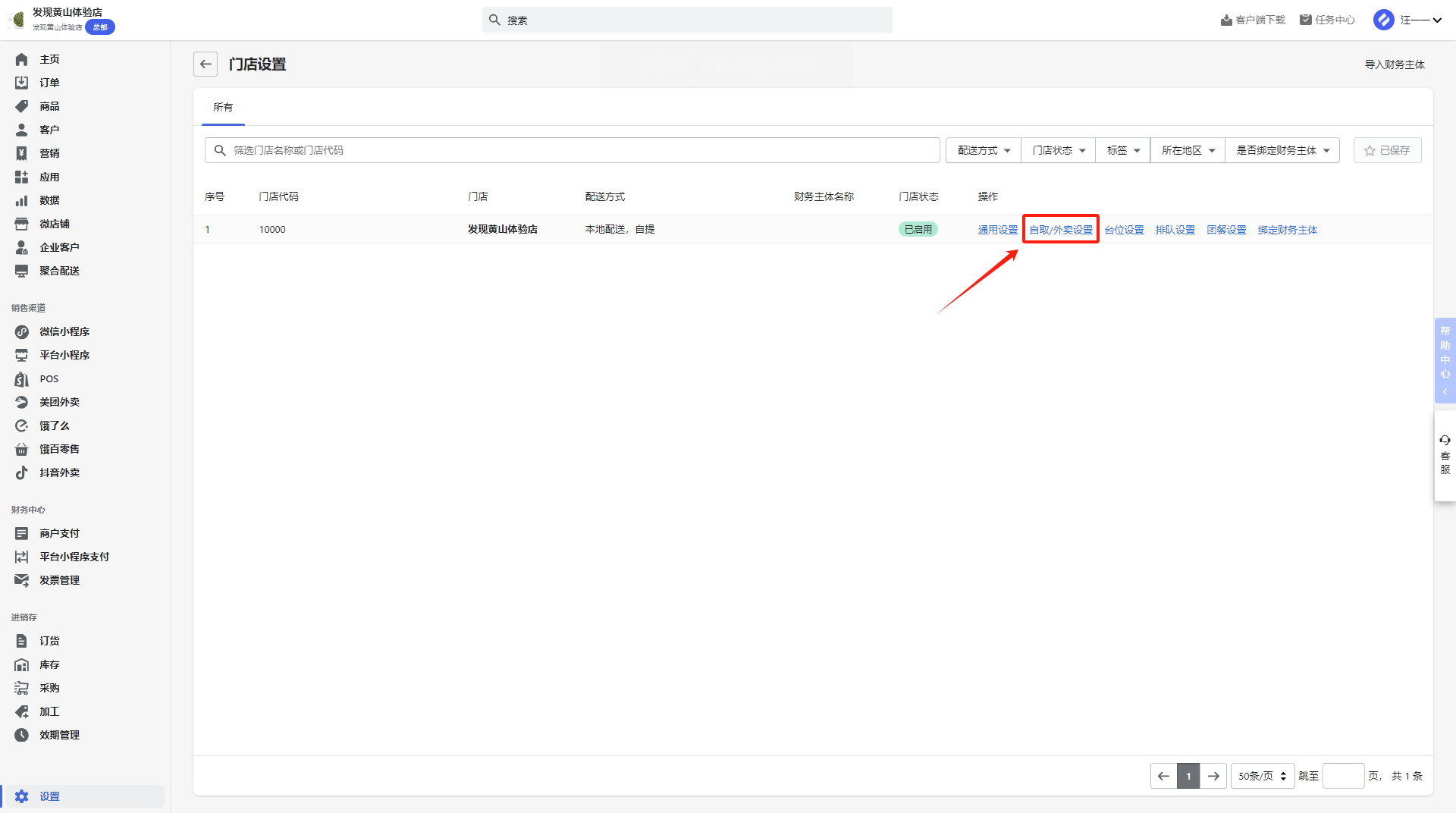The height and width of the screenshot is (813, 1456).
Task: Select the 所有 tab
Action: pos(223,107)
